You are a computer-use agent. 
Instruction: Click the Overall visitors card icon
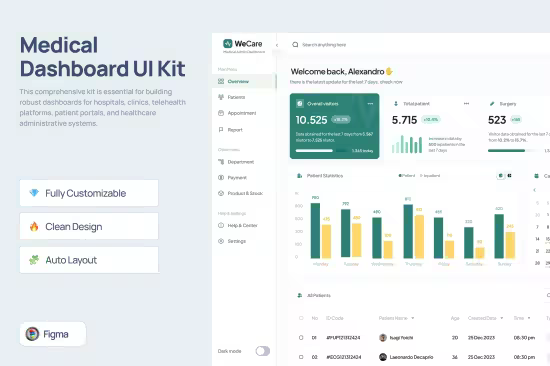point(300,104)
